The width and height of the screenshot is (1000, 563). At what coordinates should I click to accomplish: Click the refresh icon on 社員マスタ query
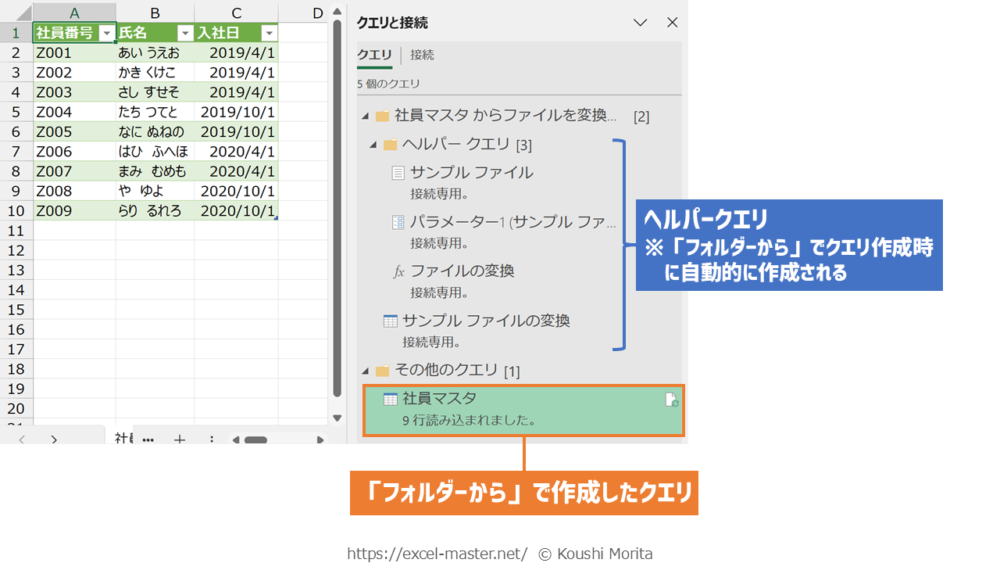point(672,400)
